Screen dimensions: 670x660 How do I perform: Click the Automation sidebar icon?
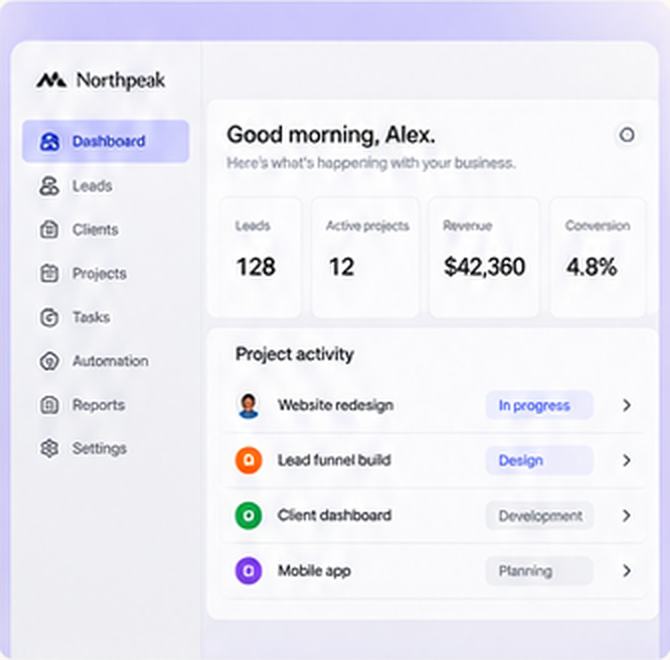(x=49, y=361)
